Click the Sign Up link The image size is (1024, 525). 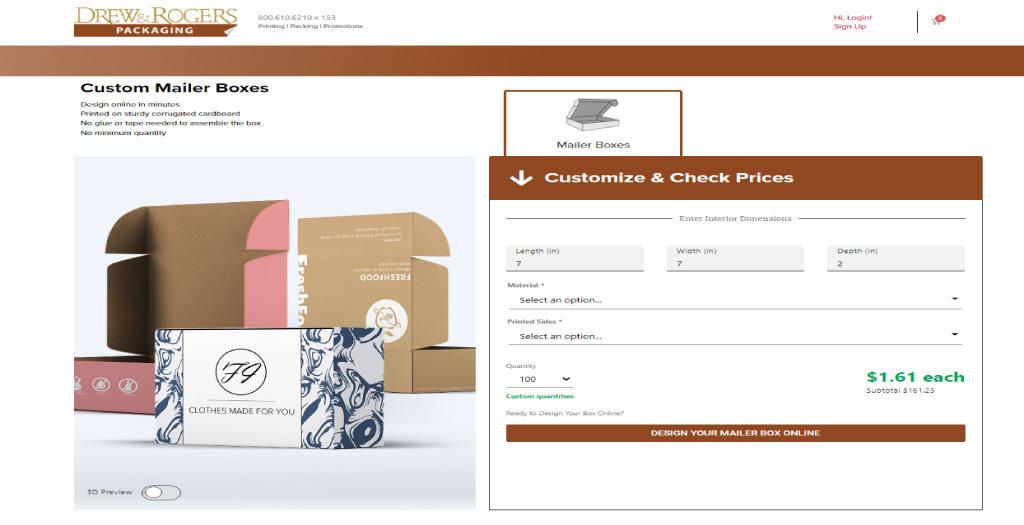(x=850, y=27)
